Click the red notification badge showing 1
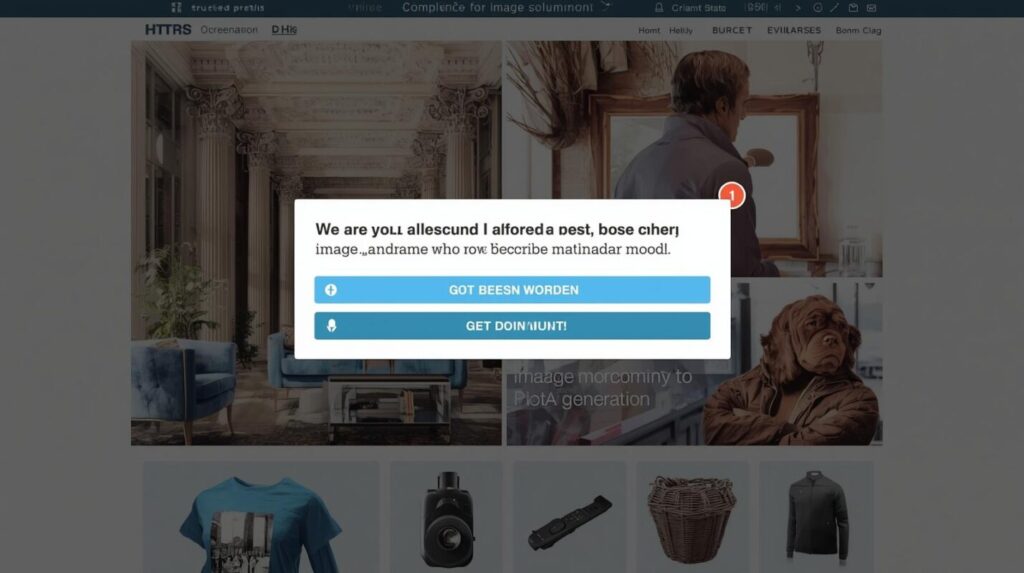The width and height of the screenshot is (1024, 573). click(x=732, y=195)
